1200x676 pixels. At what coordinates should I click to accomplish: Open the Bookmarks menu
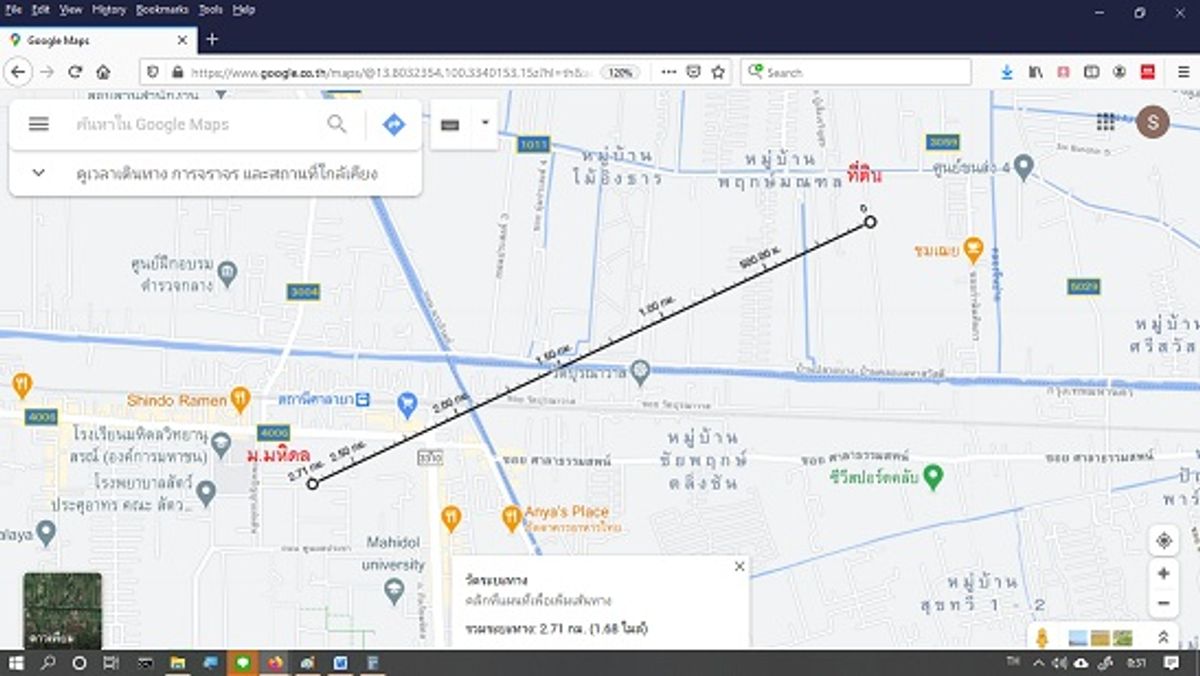coord(162,9)
